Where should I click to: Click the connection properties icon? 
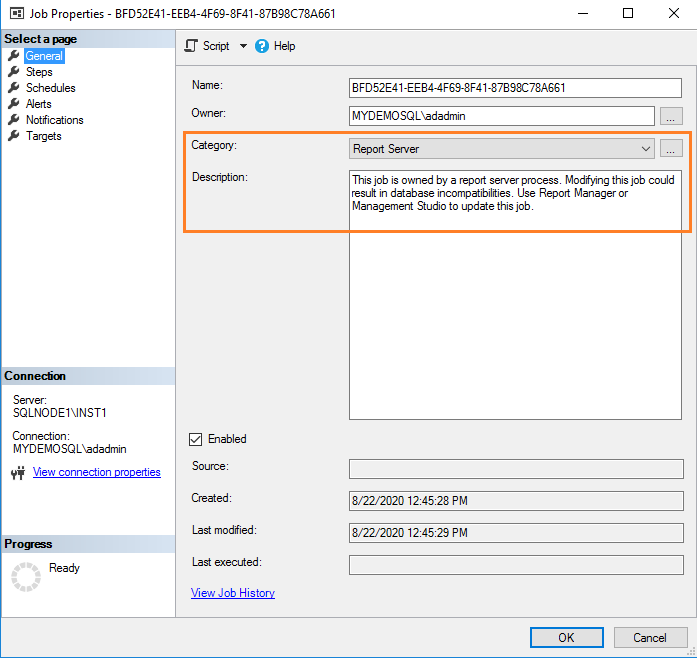17,473
